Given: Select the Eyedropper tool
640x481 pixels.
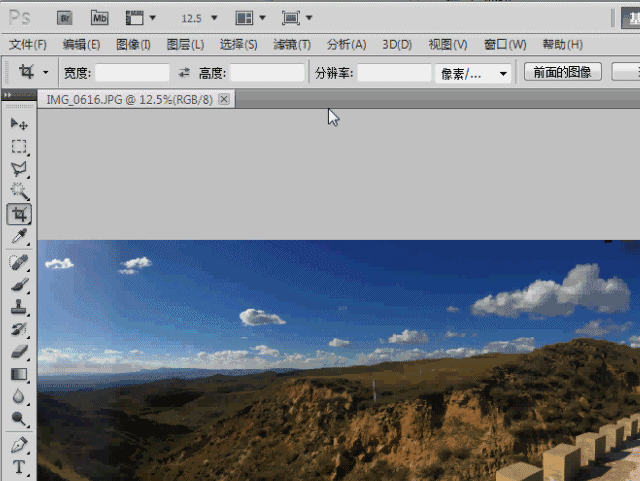Looking at the screenshot, I should click(x=19, y=237).
